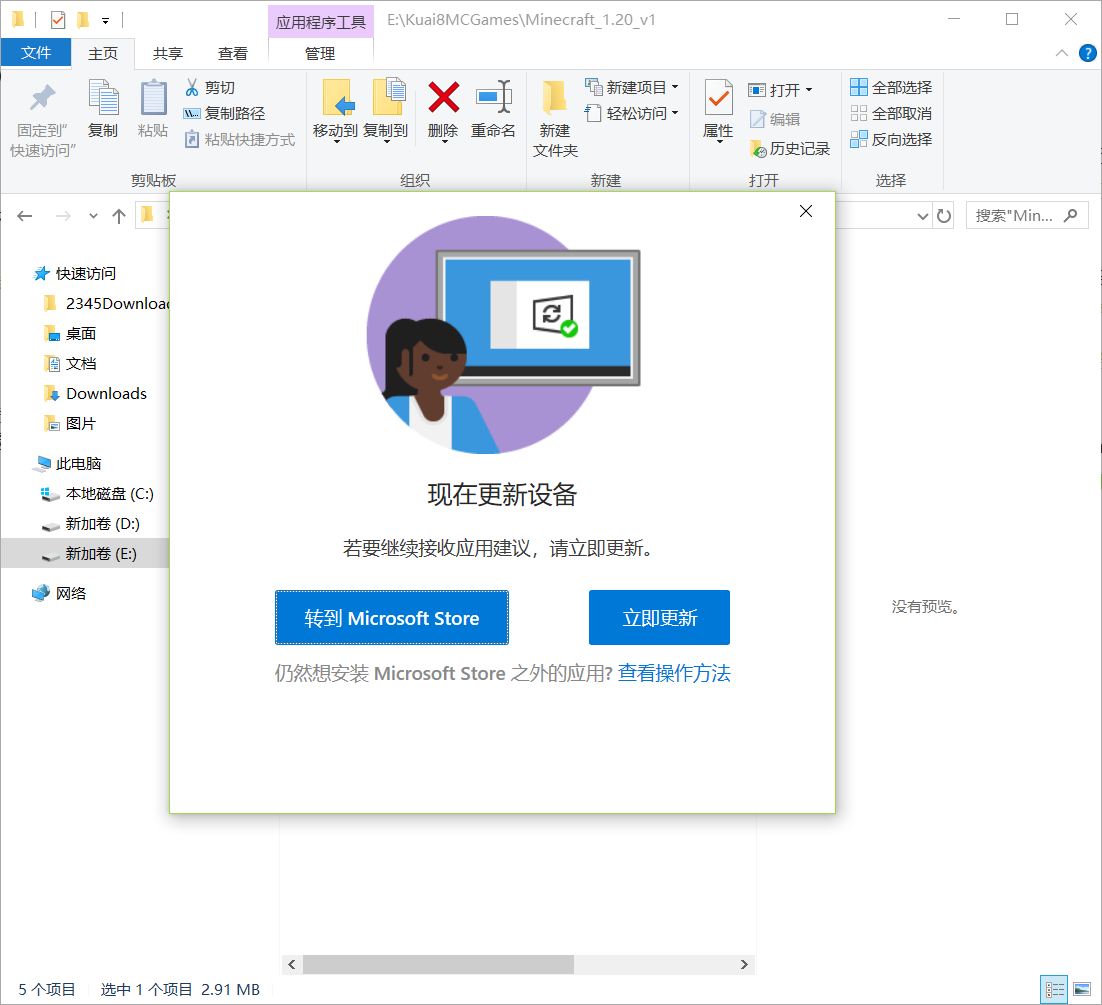Open recent locations dropdown chevron

[x=93, y=216]
